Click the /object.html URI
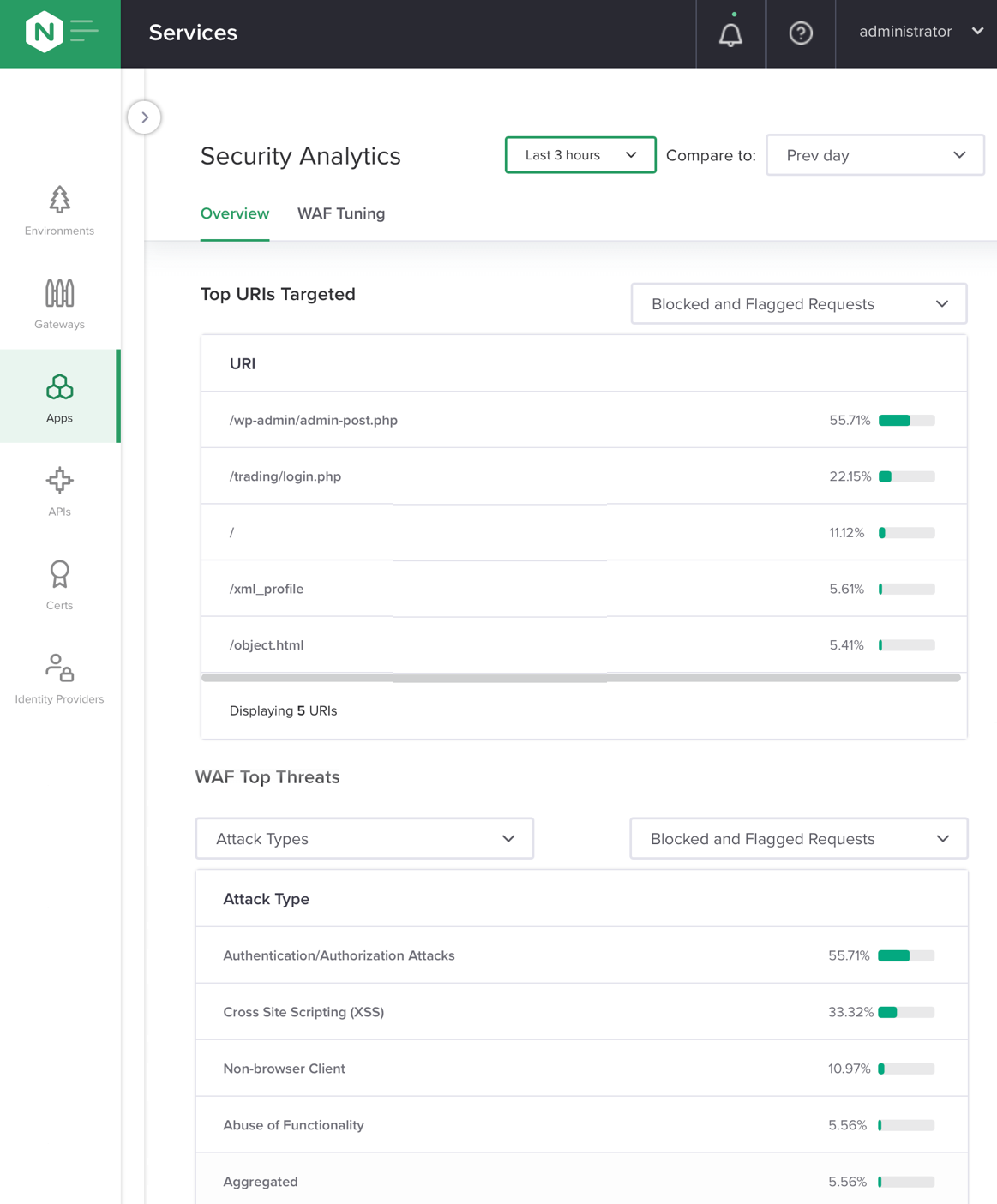Screen dimensions: 997x1204 click(267, 645)
